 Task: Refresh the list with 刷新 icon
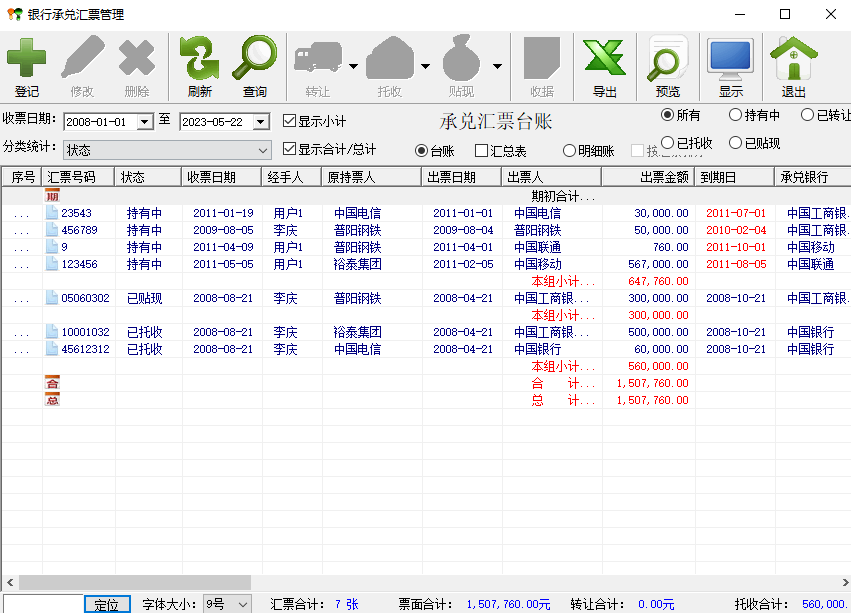point(199,58)
